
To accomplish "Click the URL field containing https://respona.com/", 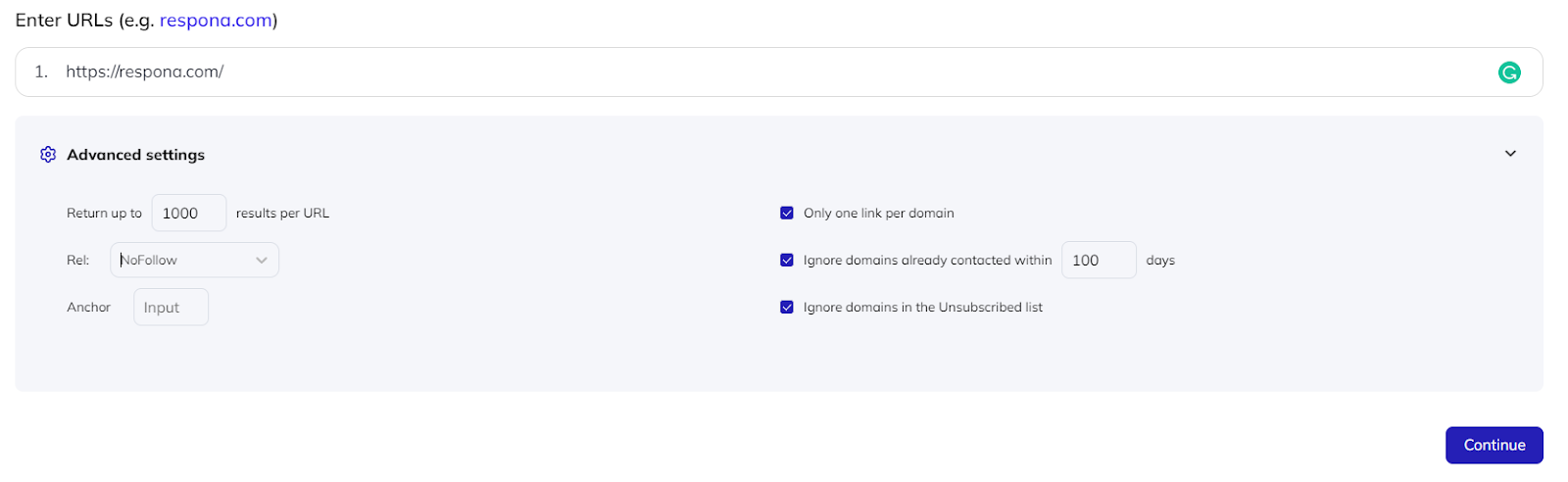I will point(778,72).
